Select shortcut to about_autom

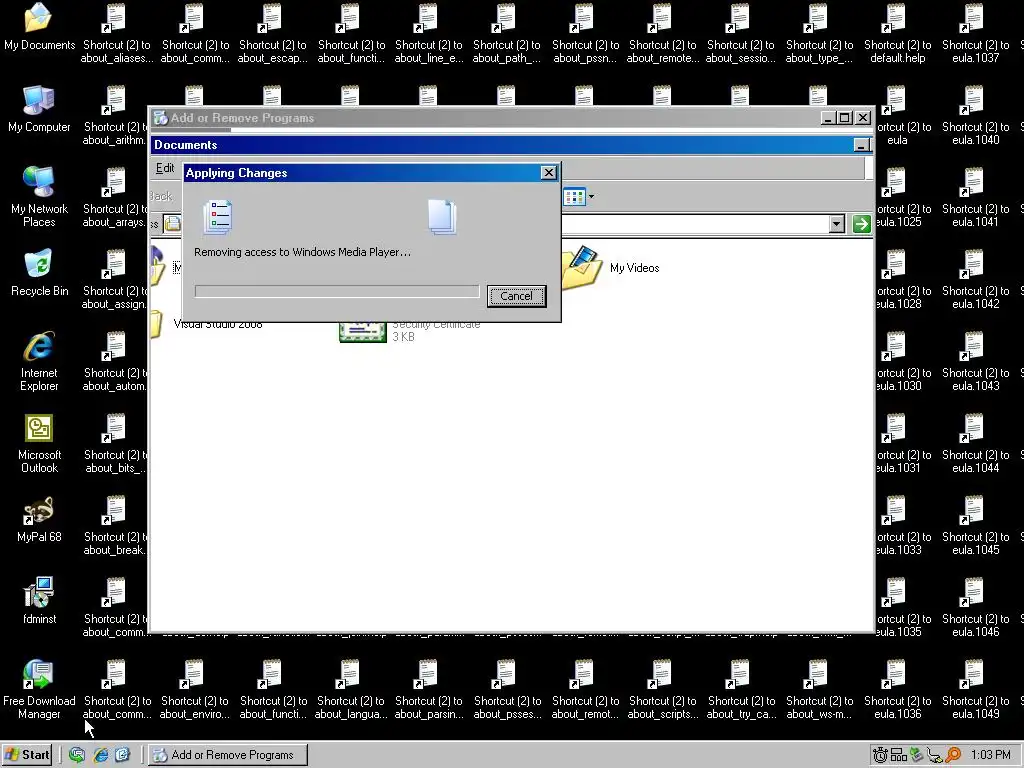pos(114,362)
